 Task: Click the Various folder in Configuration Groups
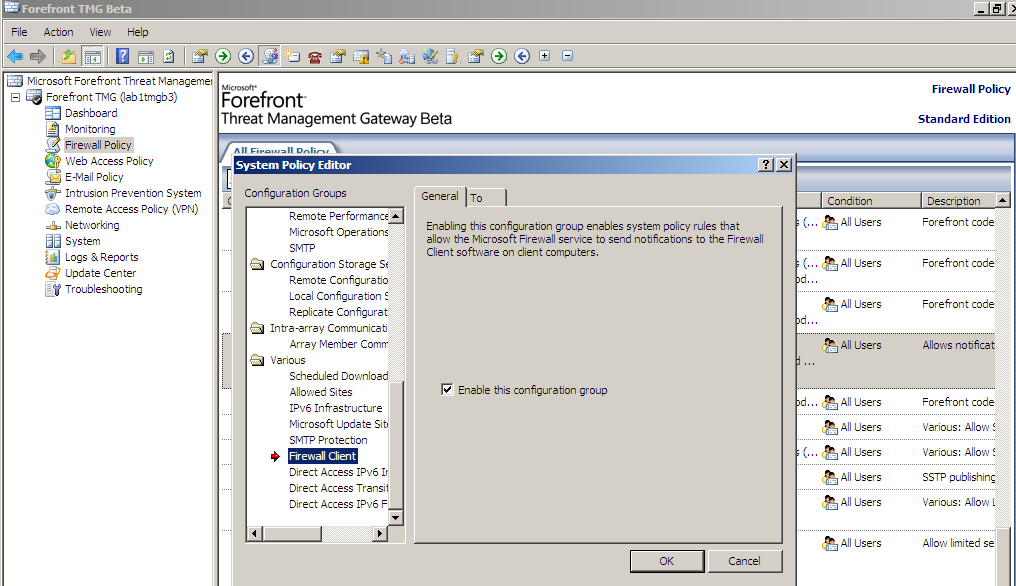coord(288,360)
